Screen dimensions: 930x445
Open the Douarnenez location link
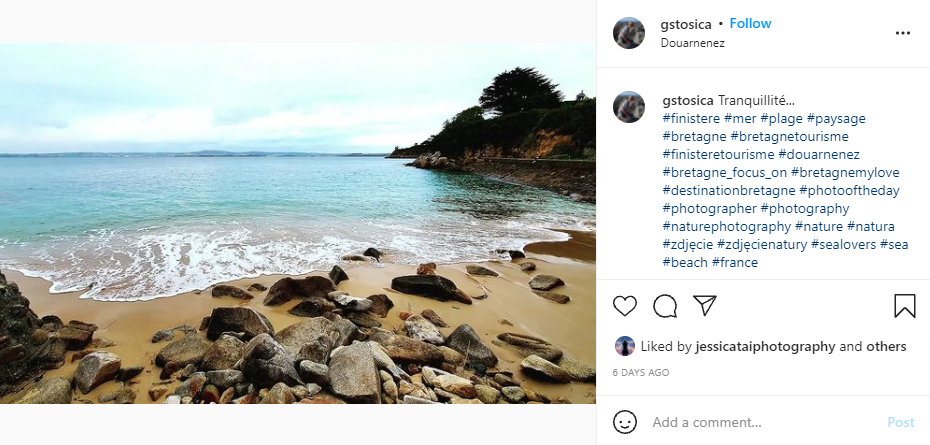[x=692, y=43]
